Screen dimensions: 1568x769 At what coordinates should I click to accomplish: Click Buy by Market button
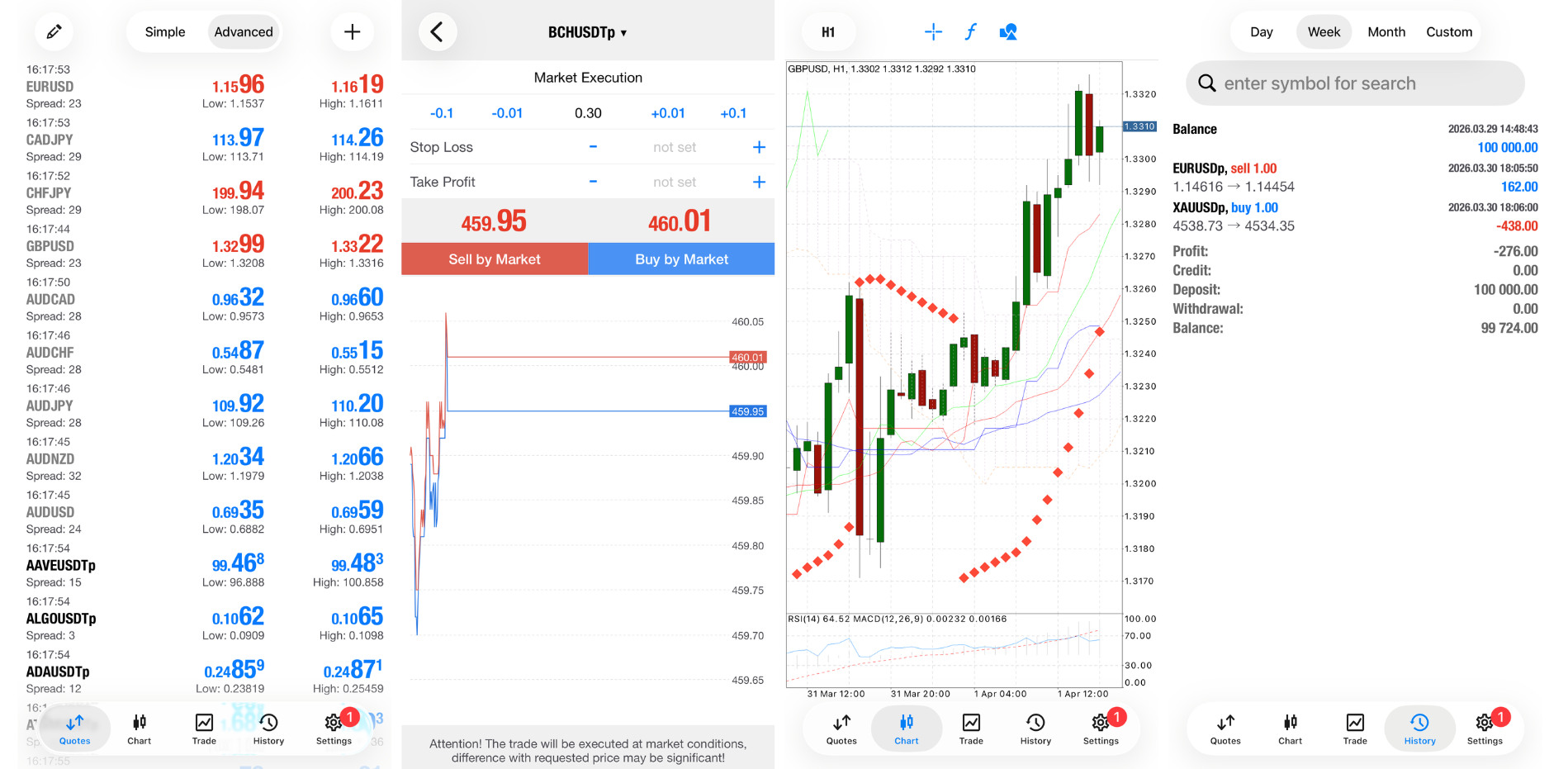tap(682, 259)
